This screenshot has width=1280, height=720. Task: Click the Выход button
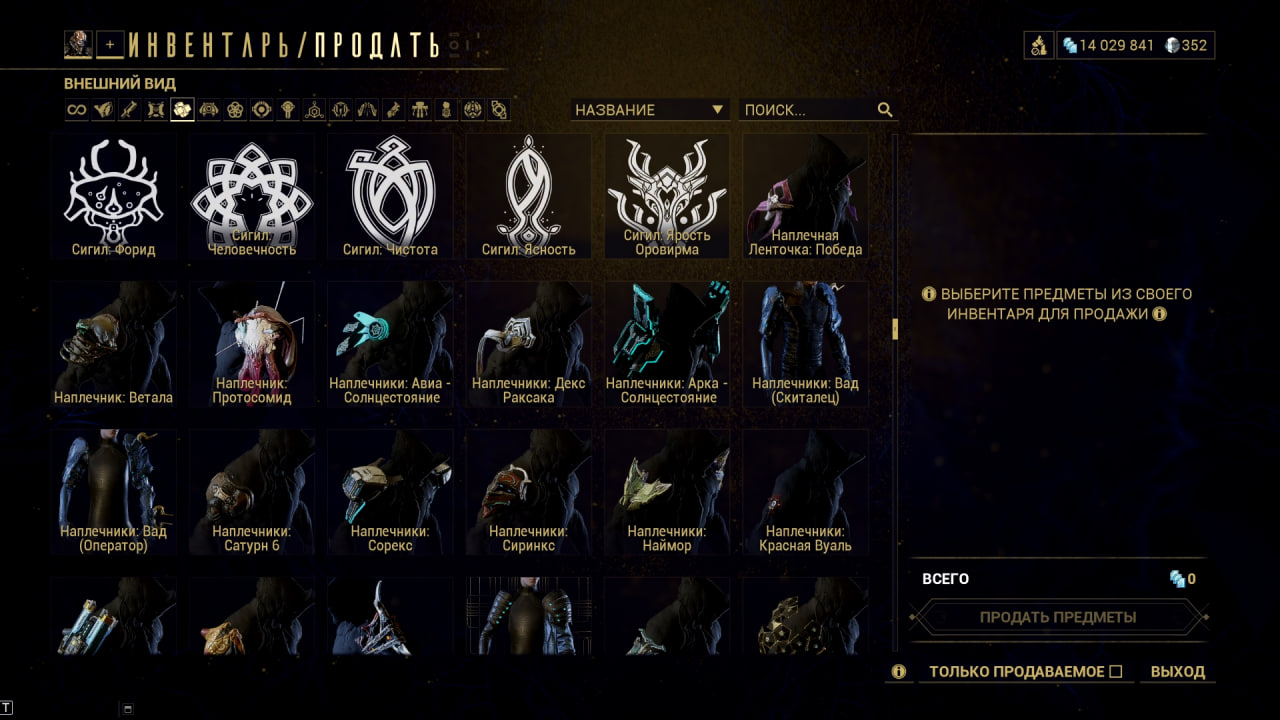coord(1178,672)
